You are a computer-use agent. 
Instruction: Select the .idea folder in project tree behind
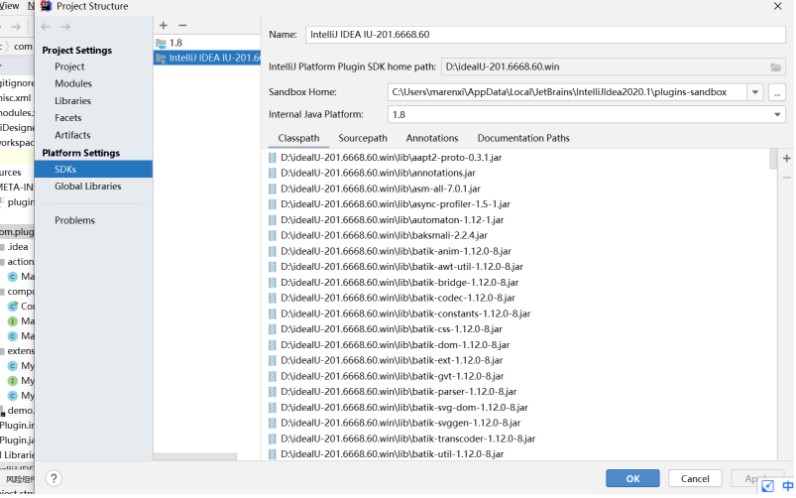coord(17,247)
